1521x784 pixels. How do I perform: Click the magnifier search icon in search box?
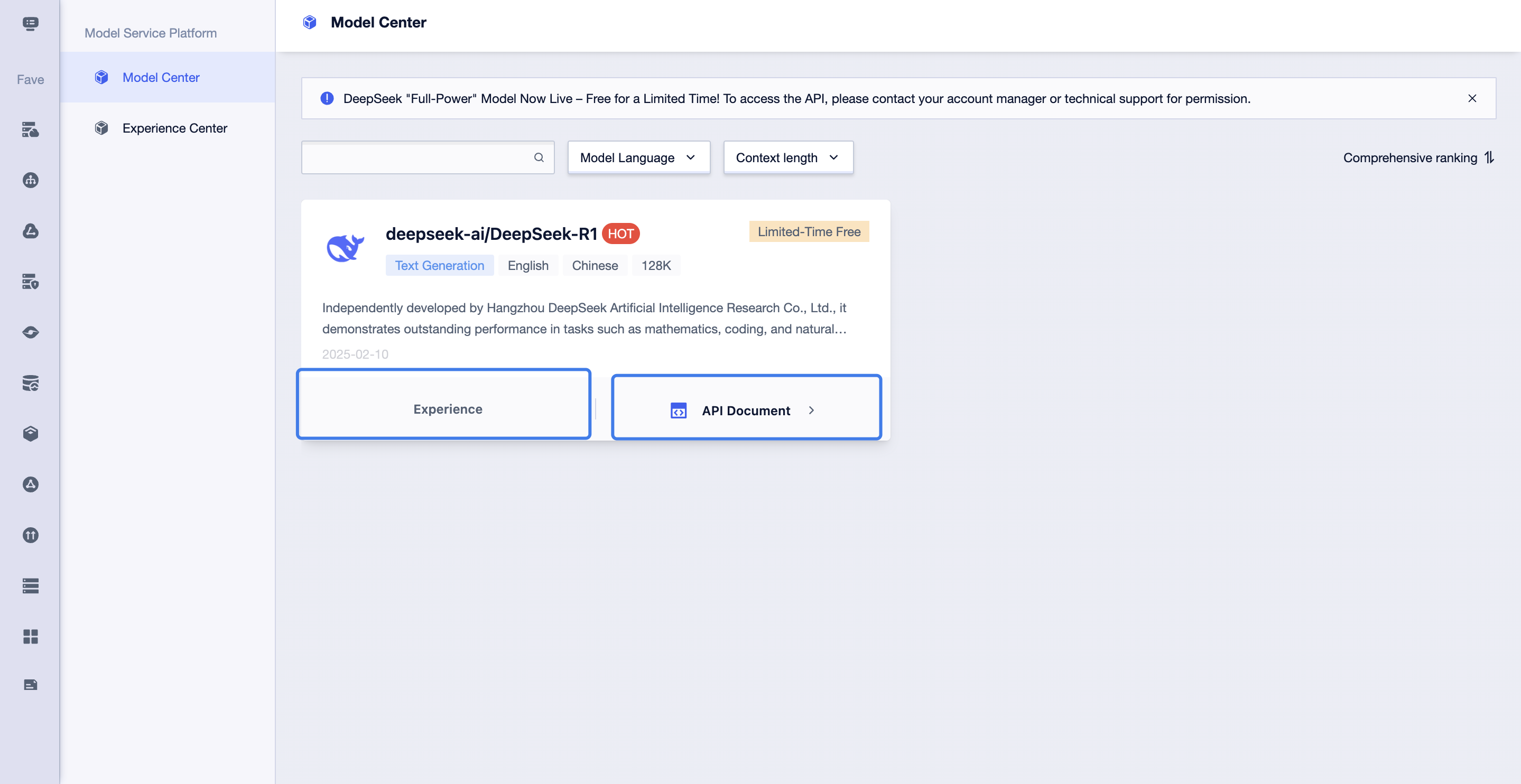539,157
